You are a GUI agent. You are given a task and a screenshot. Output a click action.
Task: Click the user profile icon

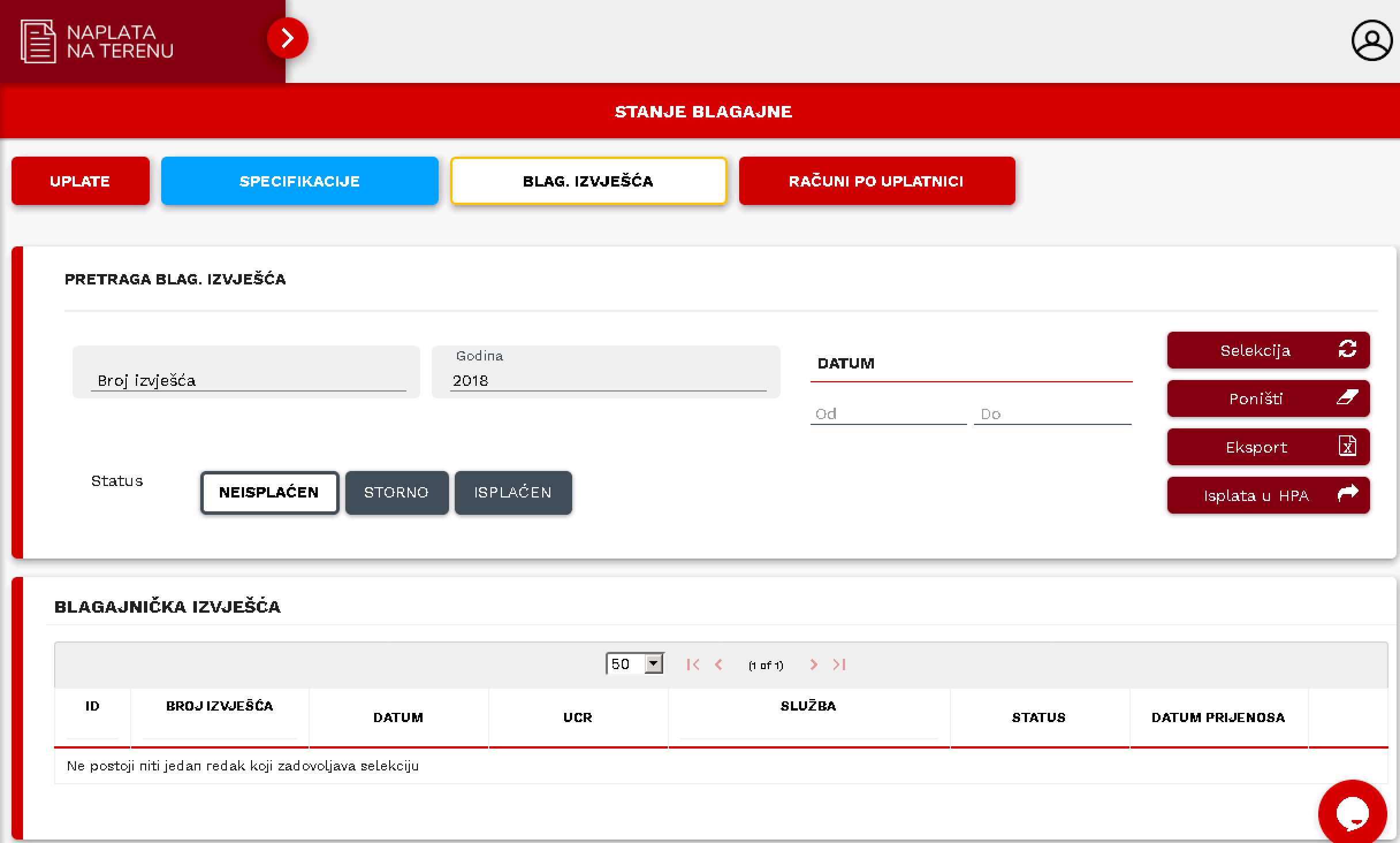1371,40
